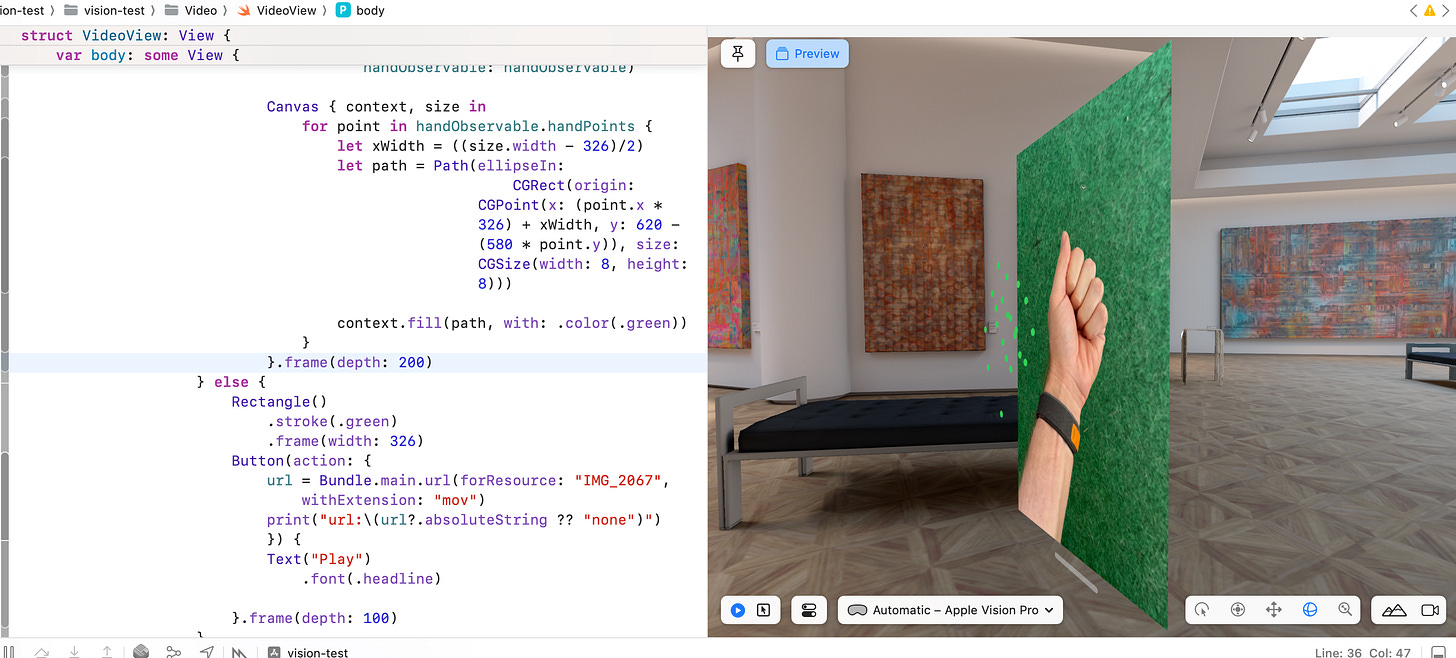Screen dimensions: 1456x658
Task: Open the chevron after VideoView in the jump bar
Action: point(323,10)
